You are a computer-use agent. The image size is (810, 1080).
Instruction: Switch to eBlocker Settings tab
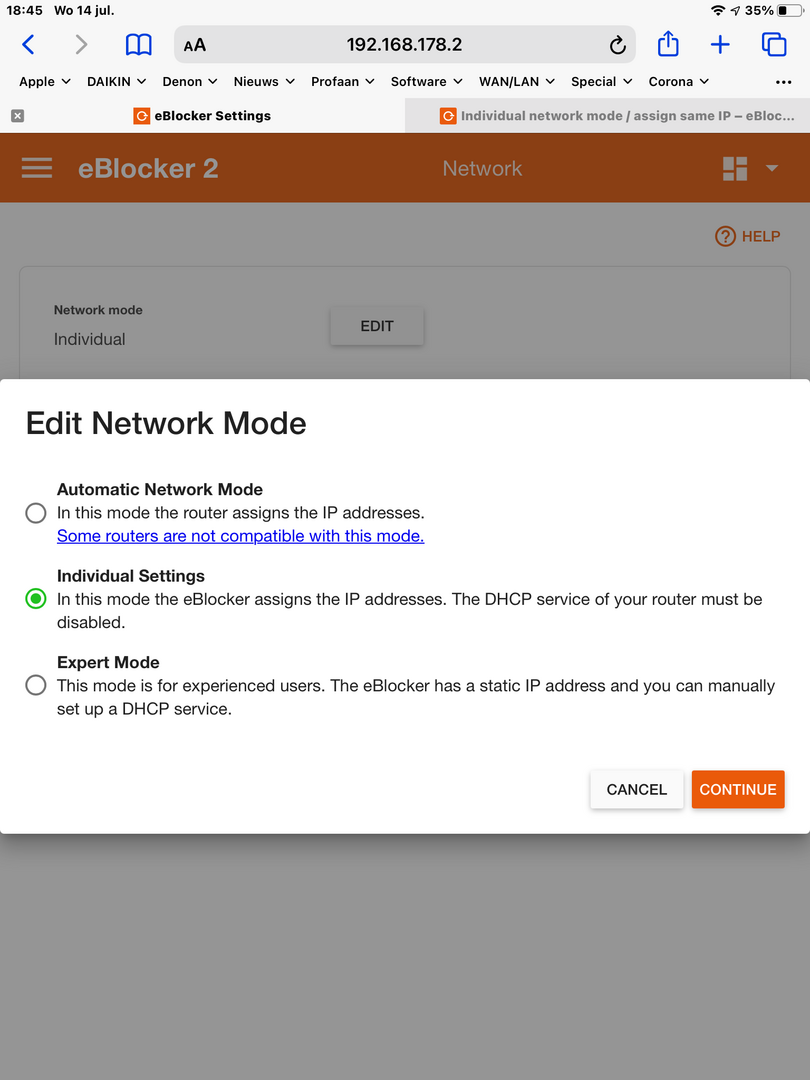click(x=202, y=116)
